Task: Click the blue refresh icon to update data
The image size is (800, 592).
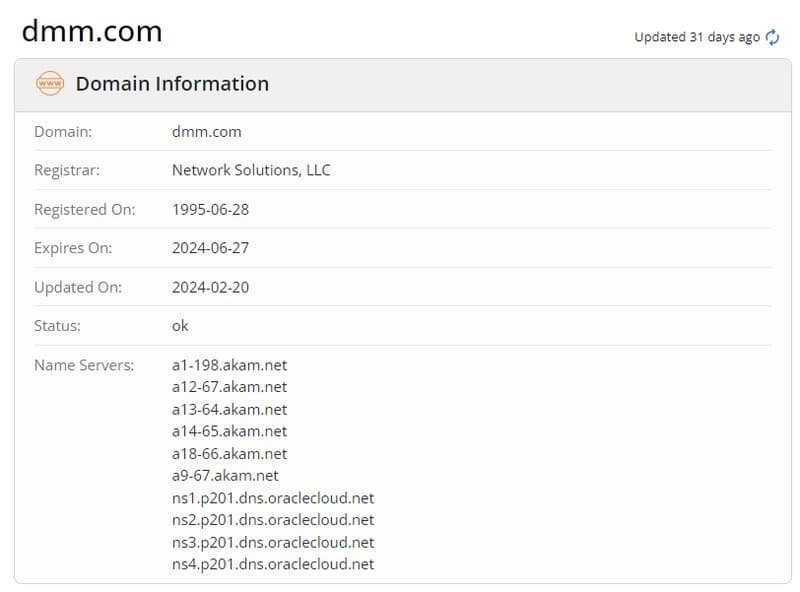Action: point(770,37)
